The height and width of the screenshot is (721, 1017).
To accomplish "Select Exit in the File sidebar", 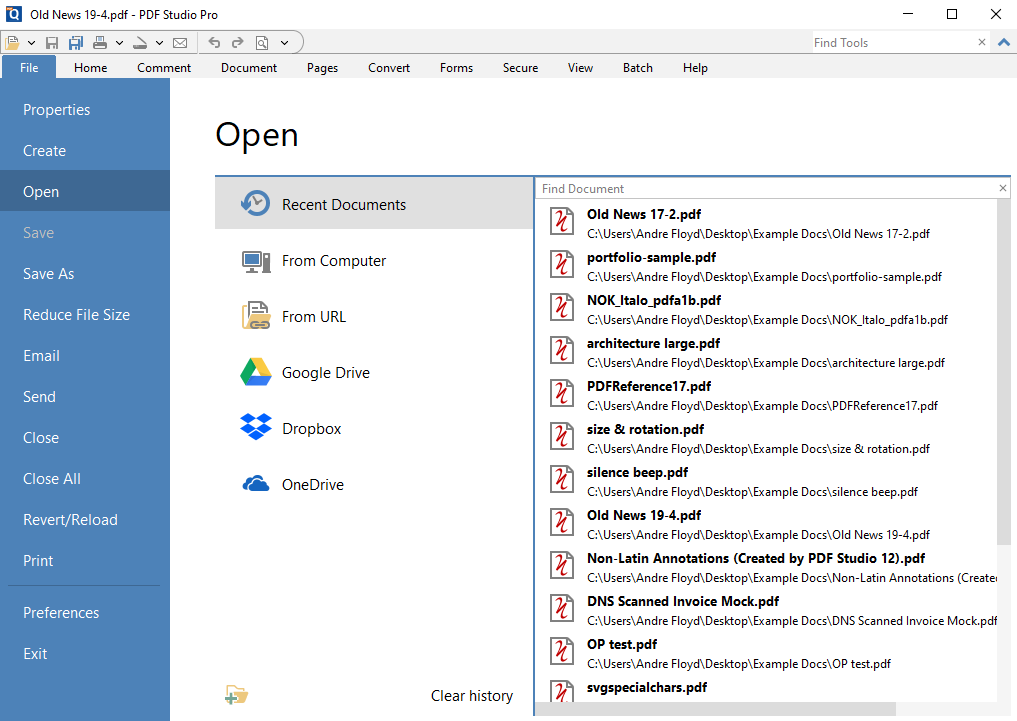I will point(85,654).
